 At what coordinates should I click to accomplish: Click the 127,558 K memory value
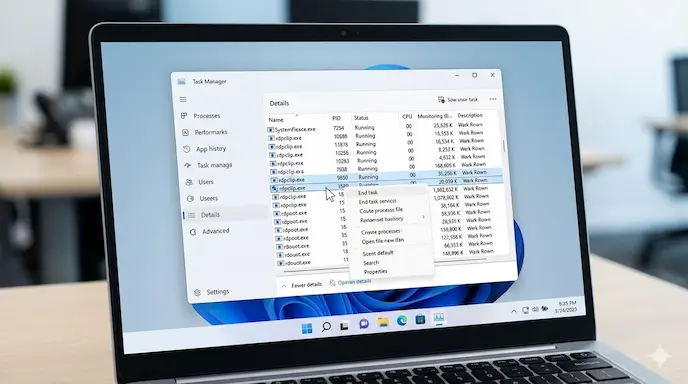coord(452,237)
